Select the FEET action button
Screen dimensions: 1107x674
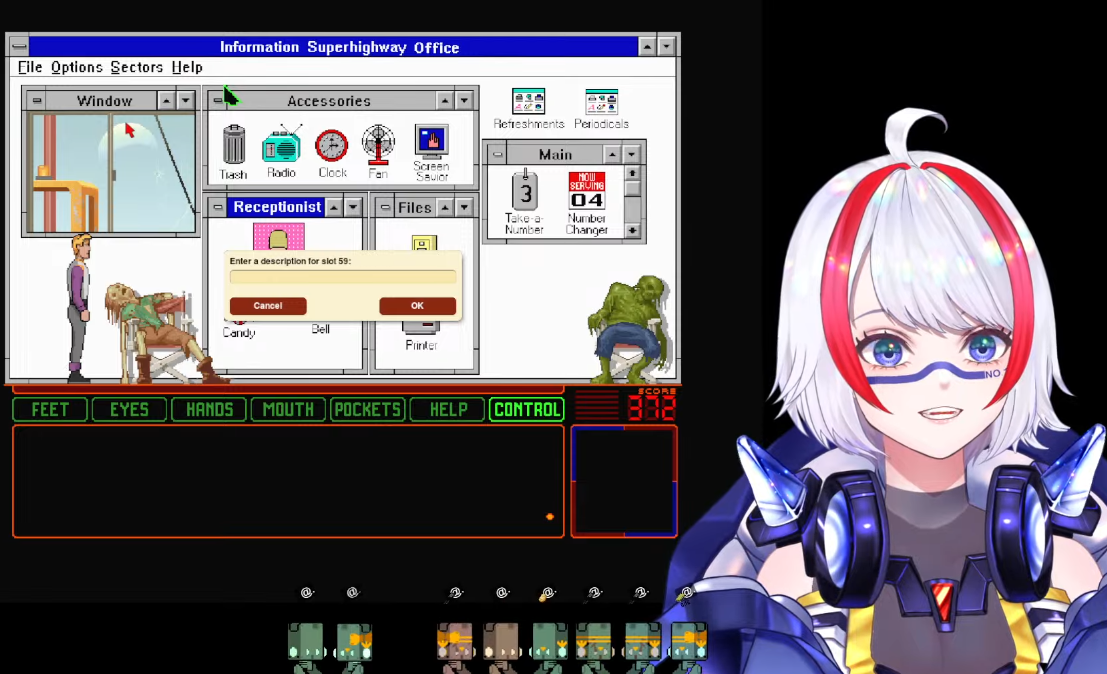click(x=50, y=409)
